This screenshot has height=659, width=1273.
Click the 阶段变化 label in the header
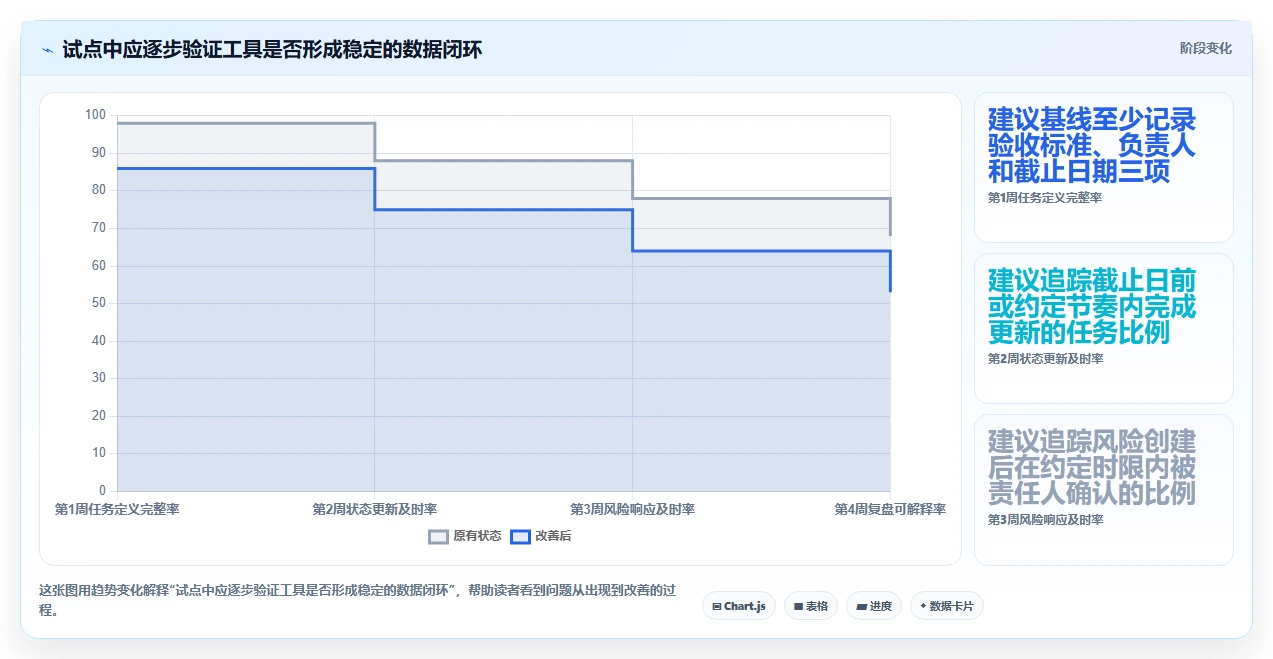tap(1206, 48)
